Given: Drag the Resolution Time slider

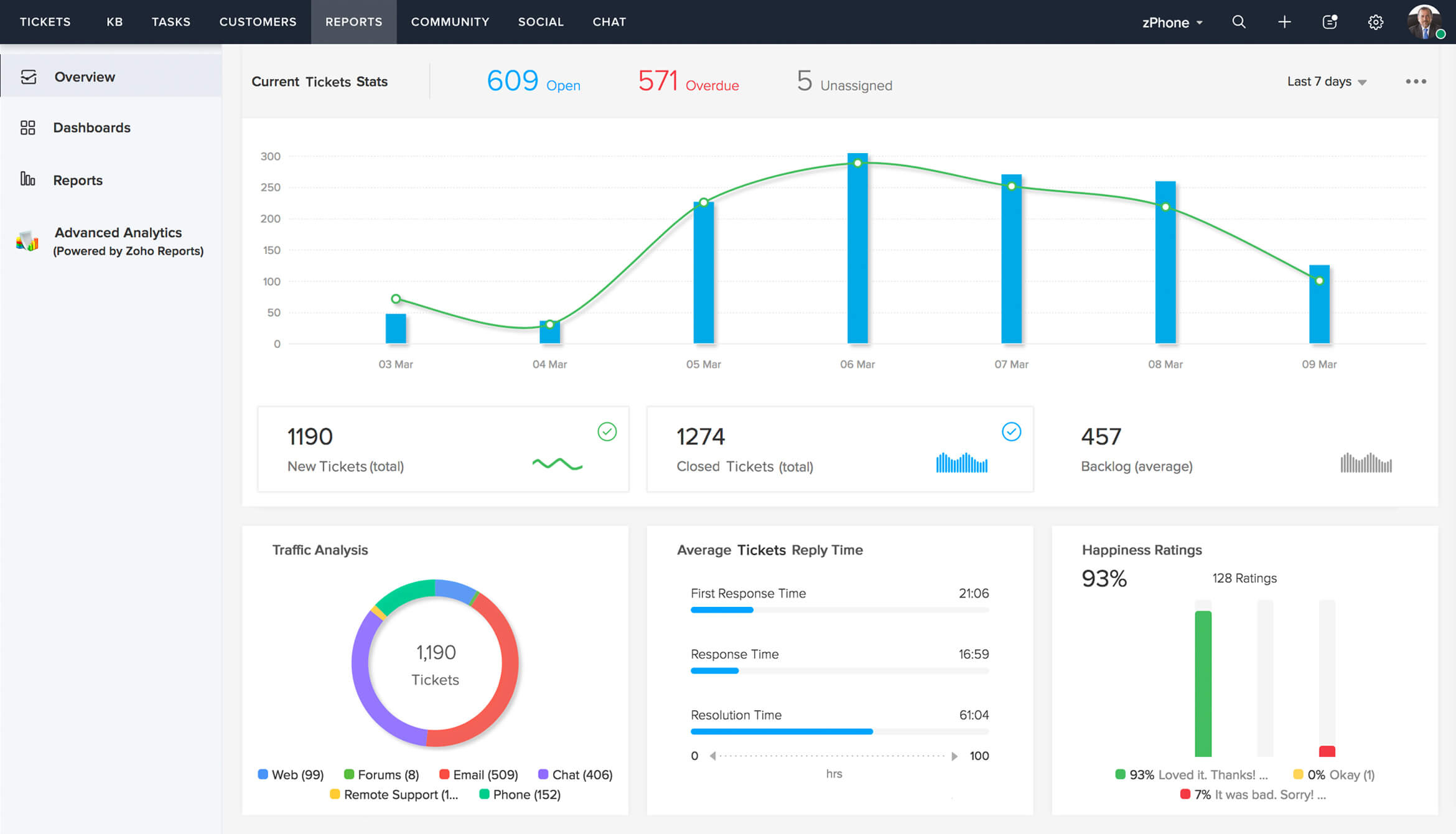Looking at the screenshot, I should [870, 732].
